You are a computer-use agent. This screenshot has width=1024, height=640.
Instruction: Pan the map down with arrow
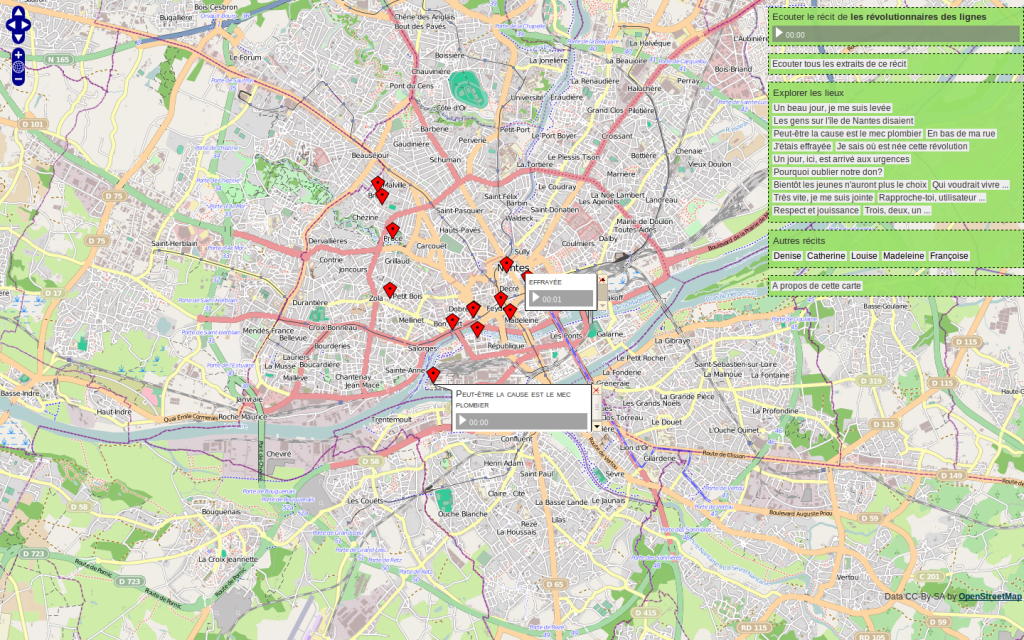coord(21,37)
